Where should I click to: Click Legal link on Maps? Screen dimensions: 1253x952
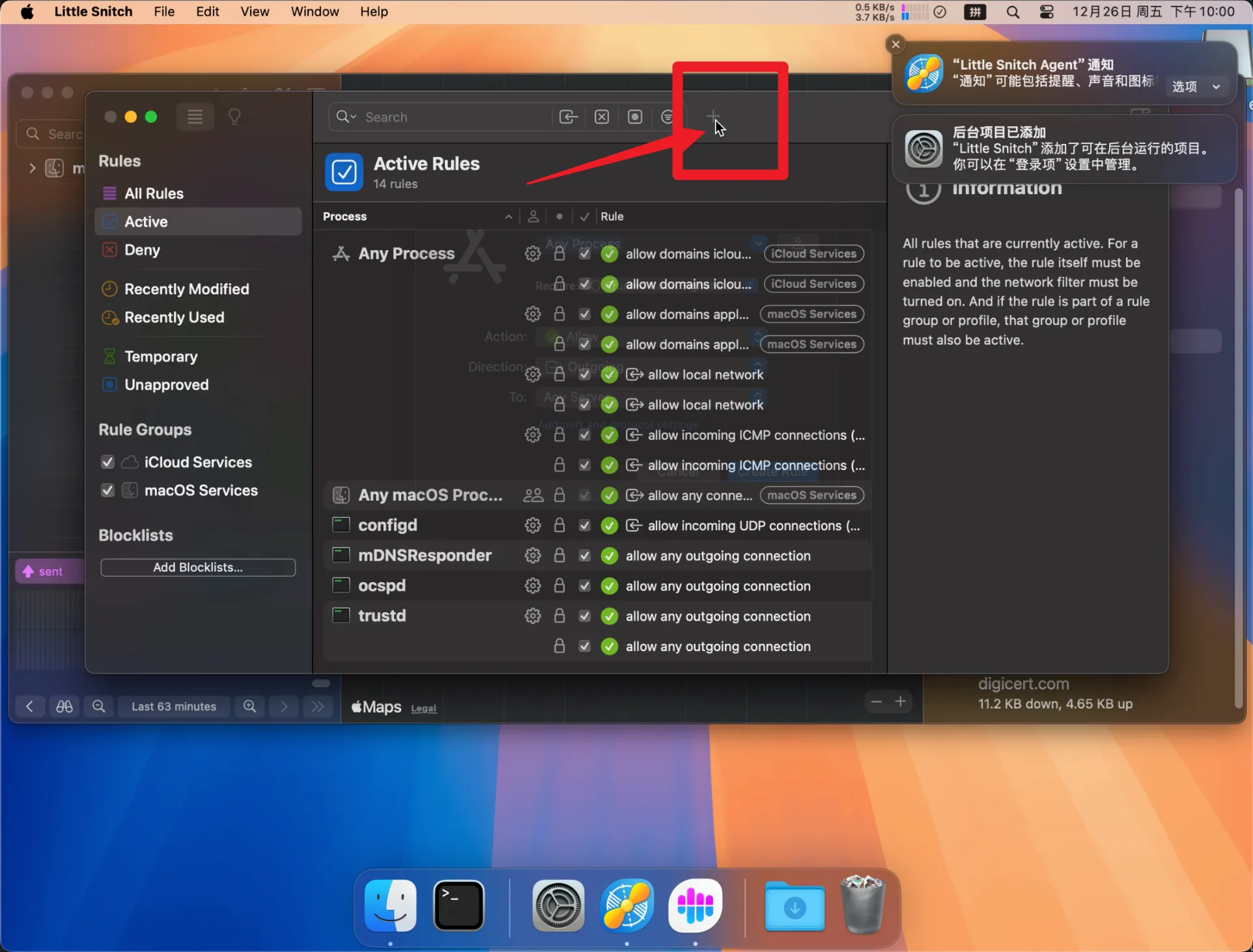coord(423,708)
